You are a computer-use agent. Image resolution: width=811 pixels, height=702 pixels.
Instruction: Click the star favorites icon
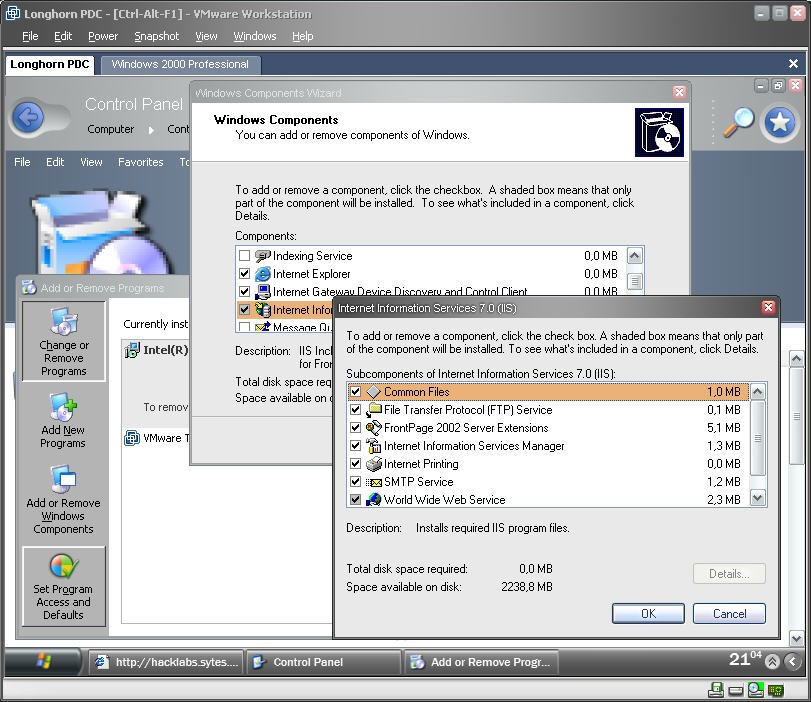pyautogui.click(x=780, y=122)
